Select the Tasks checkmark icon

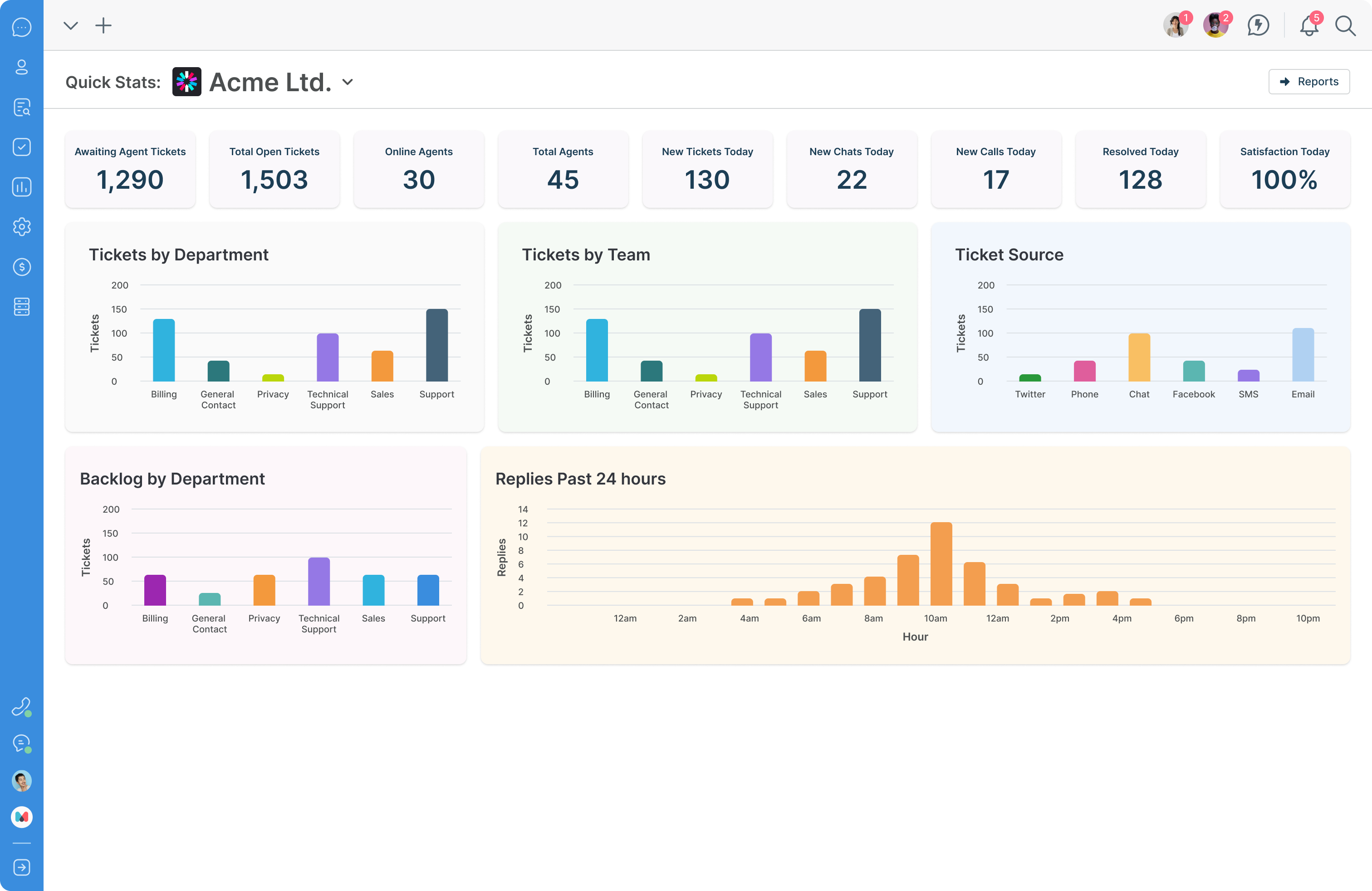point(21,147)
